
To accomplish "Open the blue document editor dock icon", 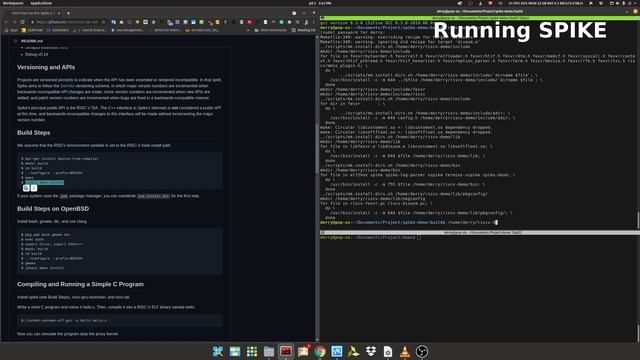I will pos(337,351).
